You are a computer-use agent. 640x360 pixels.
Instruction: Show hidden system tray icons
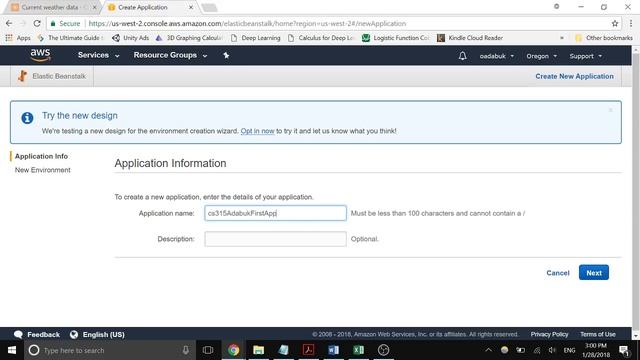coord(488,350)
